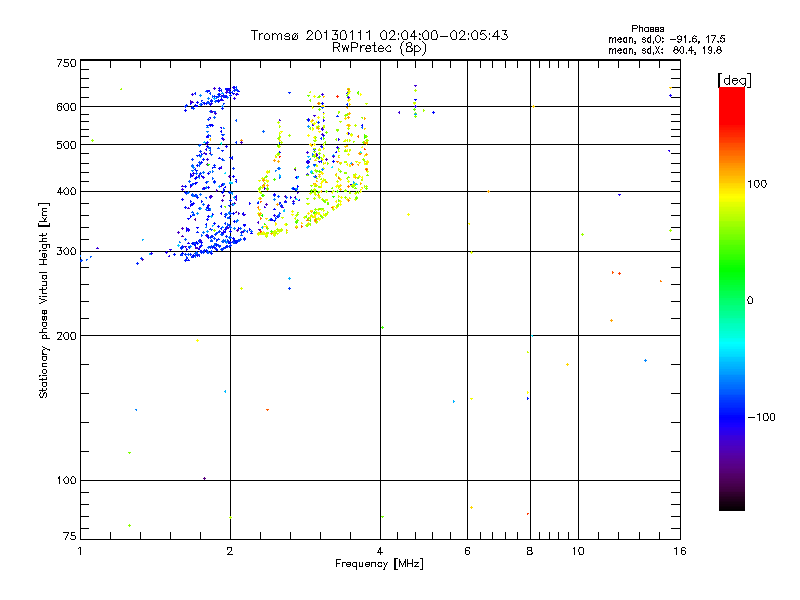
Task: Click the 300 height axis tick label
Action: click(66, 252)
